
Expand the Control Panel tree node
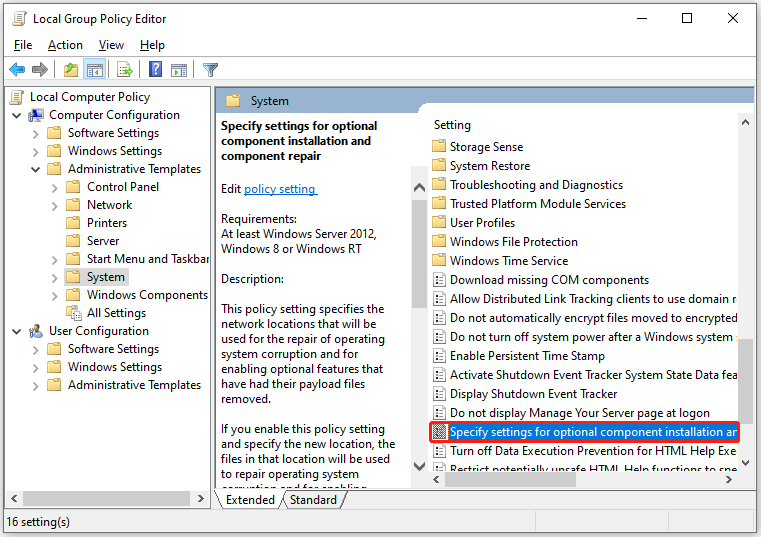(x=54, y=187)
